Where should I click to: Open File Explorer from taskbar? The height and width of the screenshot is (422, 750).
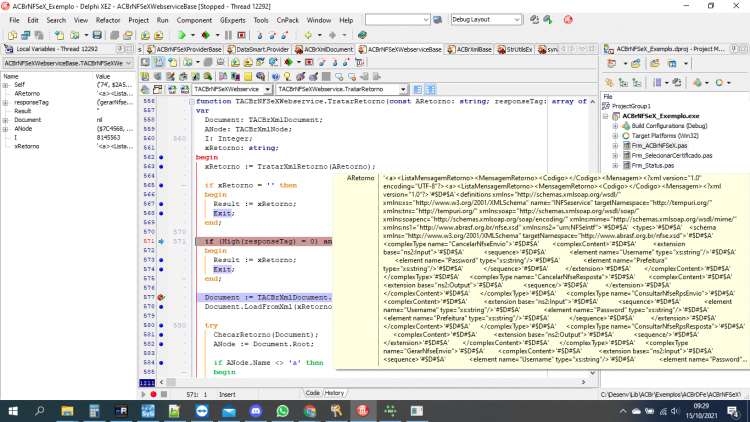pos(67,411)
